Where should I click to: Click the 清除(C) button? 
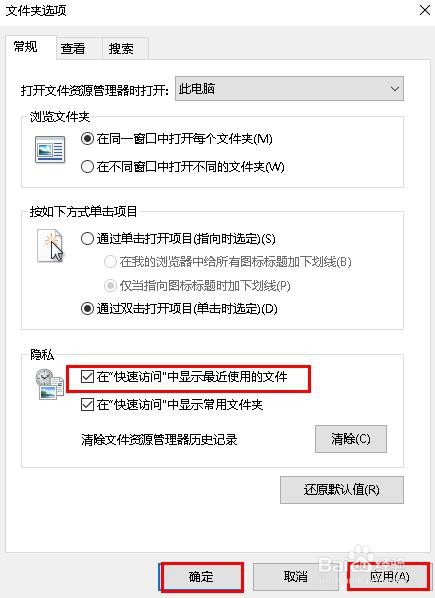(351, 439)
